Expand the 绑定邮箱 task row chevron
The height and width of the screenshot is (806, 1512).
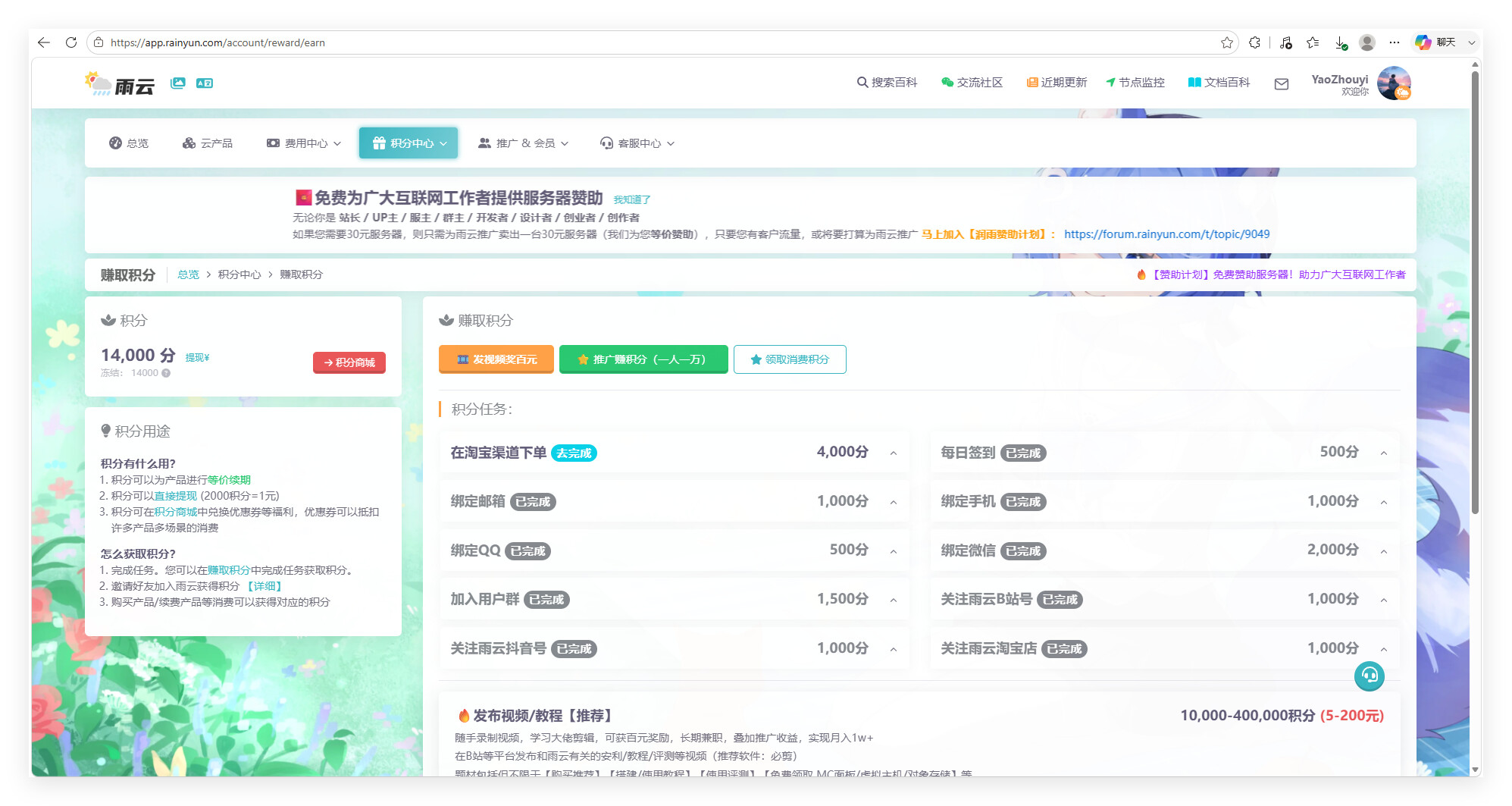click(894, 502)
